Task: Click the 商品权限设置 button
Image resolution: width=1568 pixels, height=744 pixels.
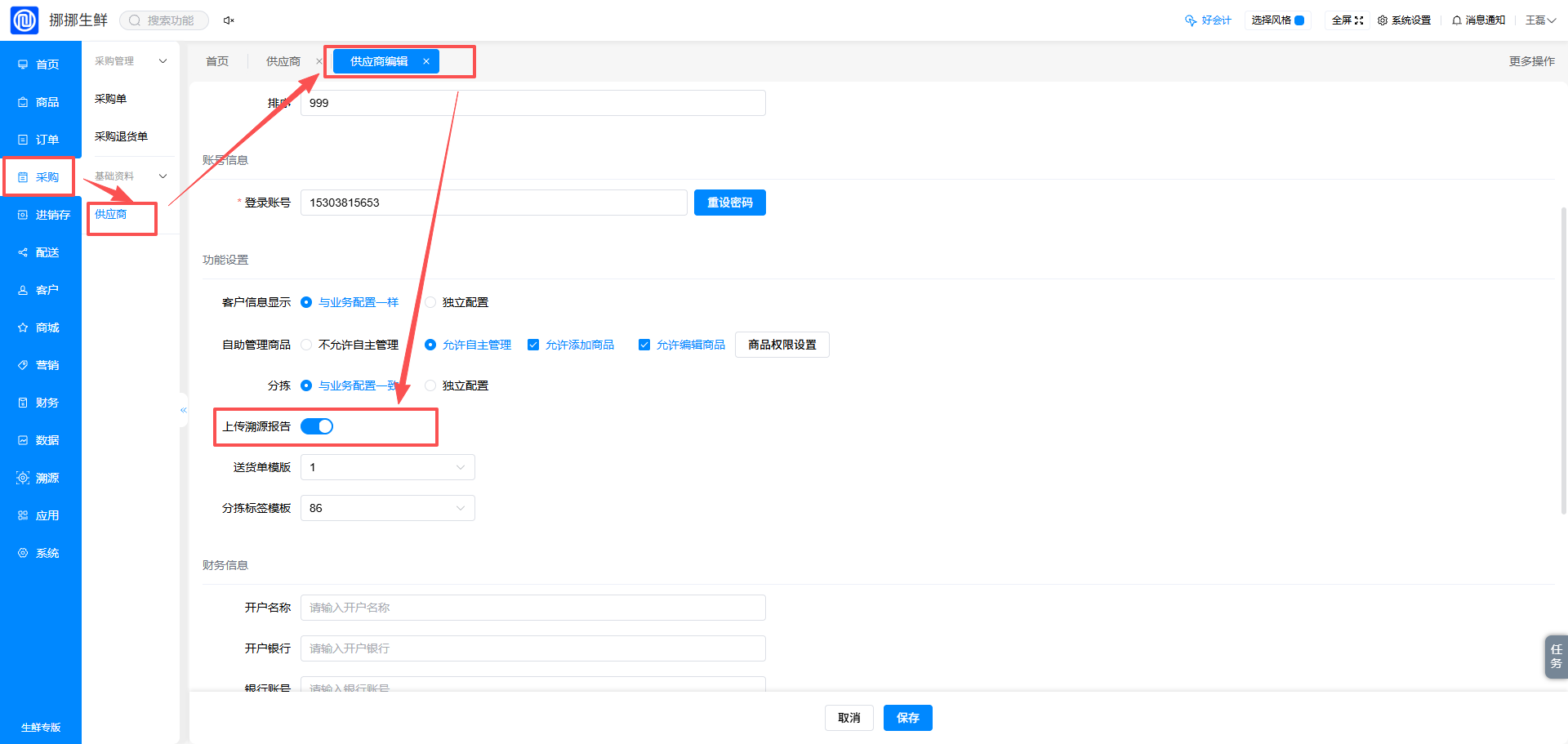Action: click(782, 345)
